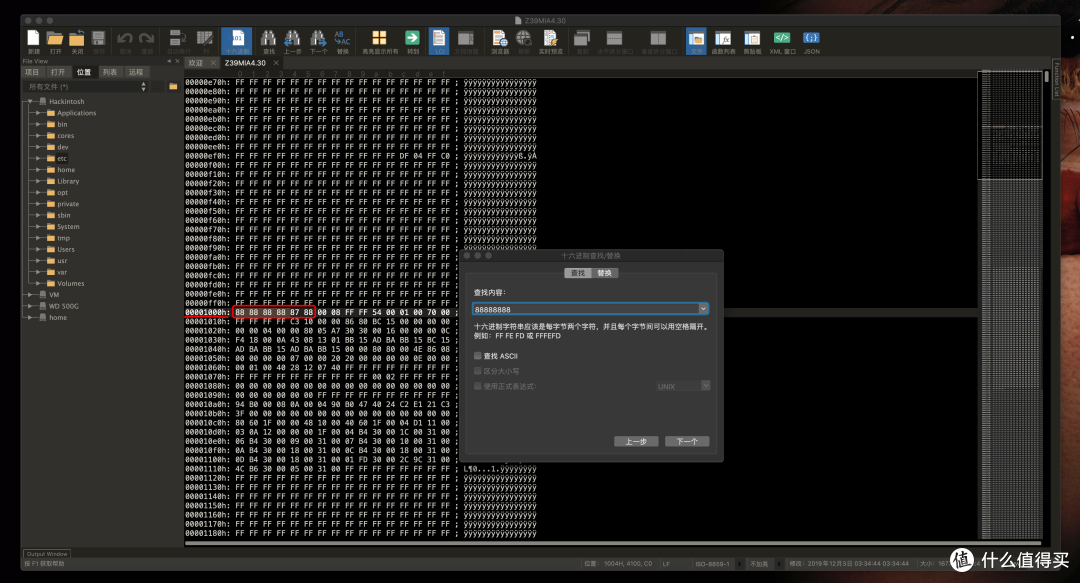Click the 下一个 button in find dialog
This screenshot has height=583, width=1080.
point(687,441)
